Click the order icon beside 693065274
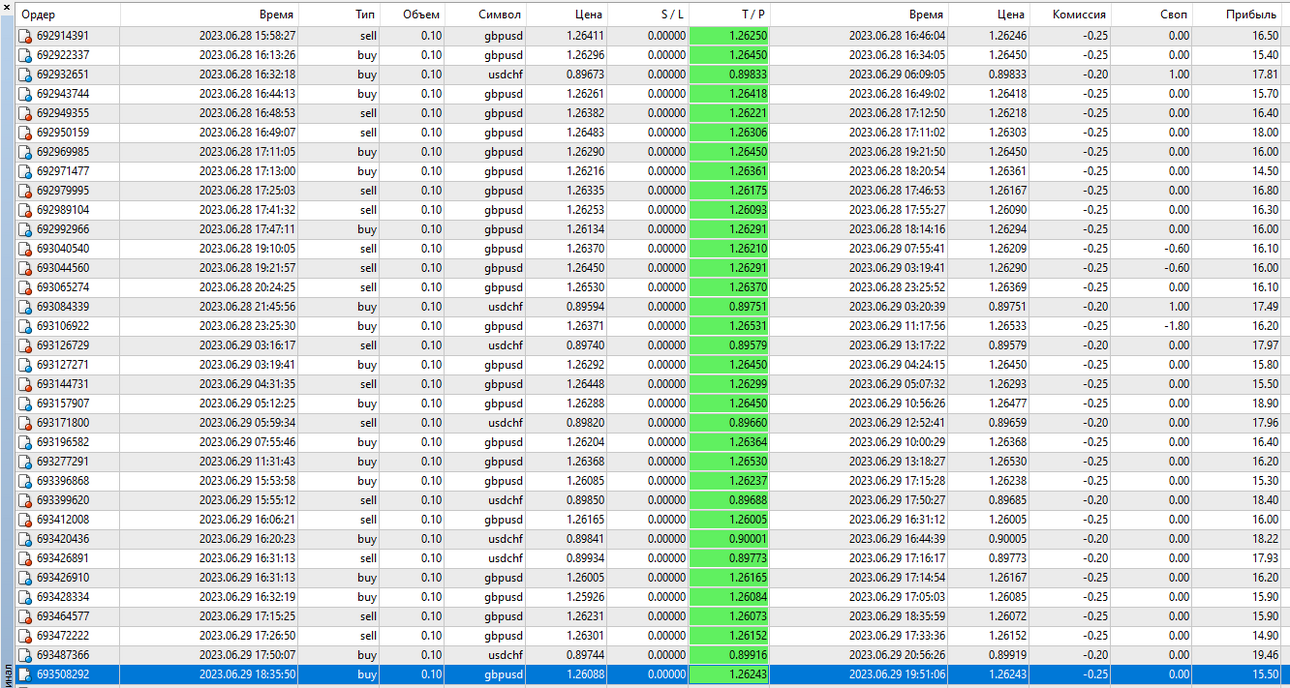 point(25,288)
